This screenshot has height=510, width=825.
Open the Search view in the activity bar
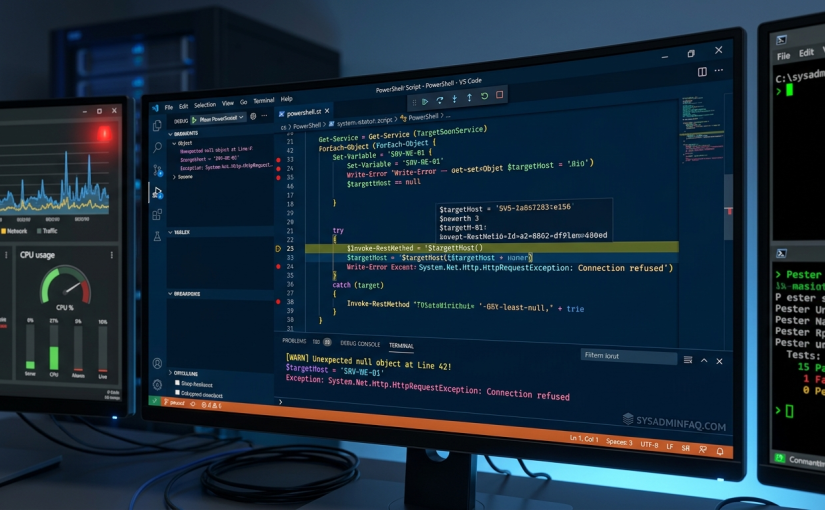(157, 147)
